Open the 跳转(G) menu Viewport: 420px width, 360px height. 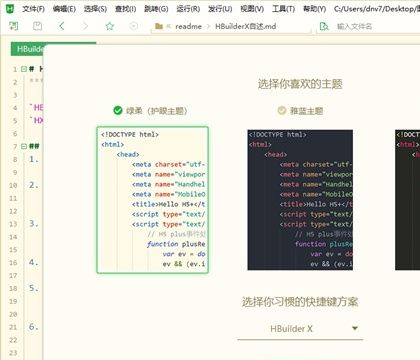tap(156, 9)
